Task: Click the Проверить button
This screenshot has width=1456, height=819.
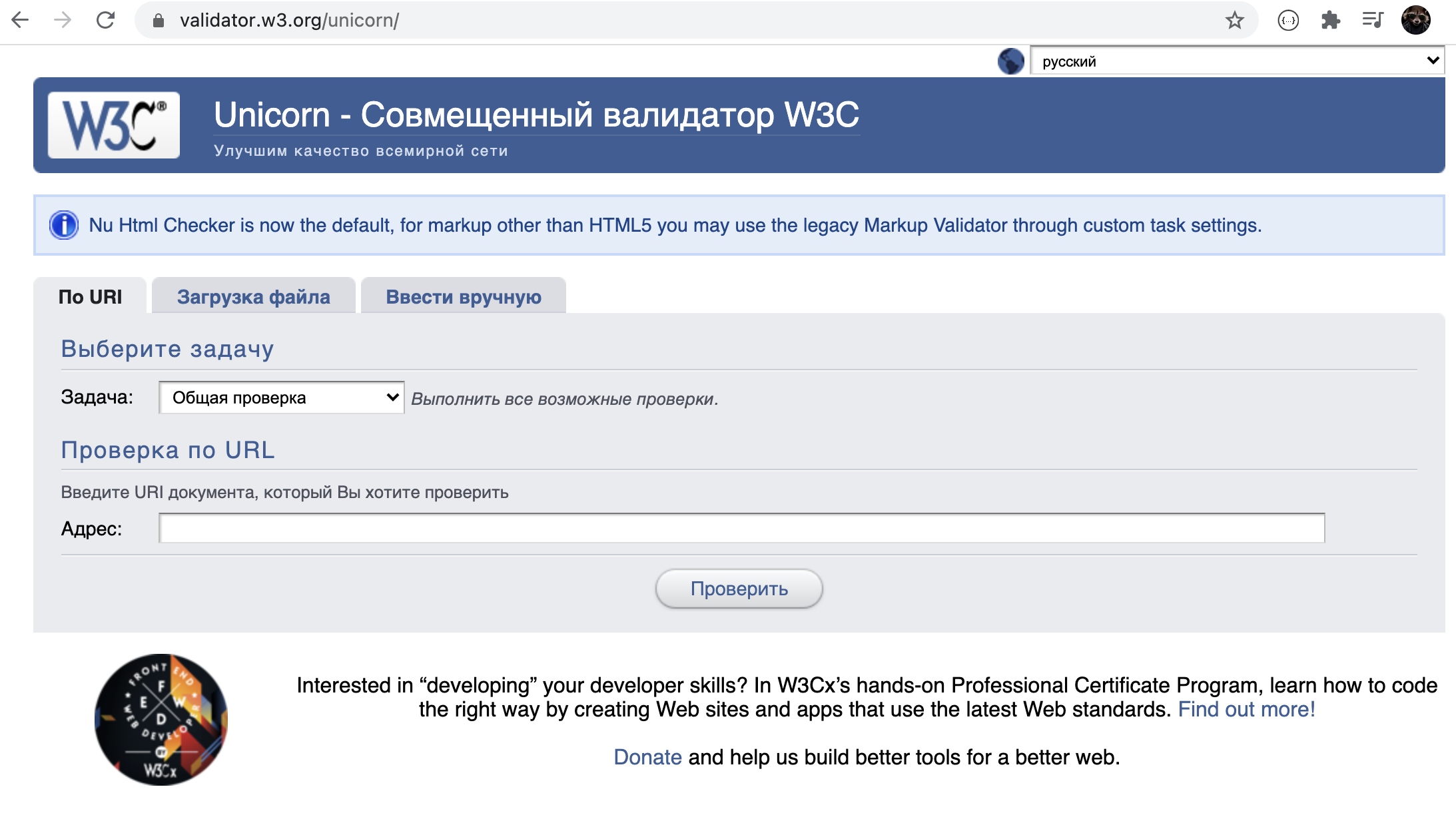Action: (x=739, y=589)
